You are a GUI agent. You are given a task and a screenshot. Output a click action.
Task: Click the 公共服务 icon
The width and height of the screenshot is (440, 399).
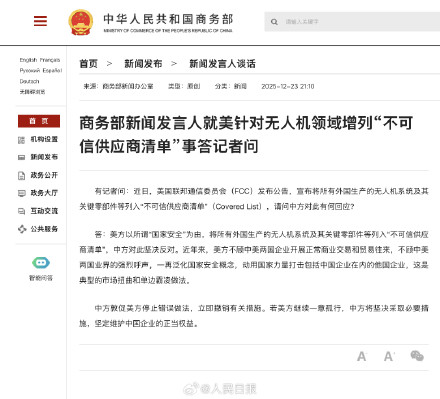22,229
